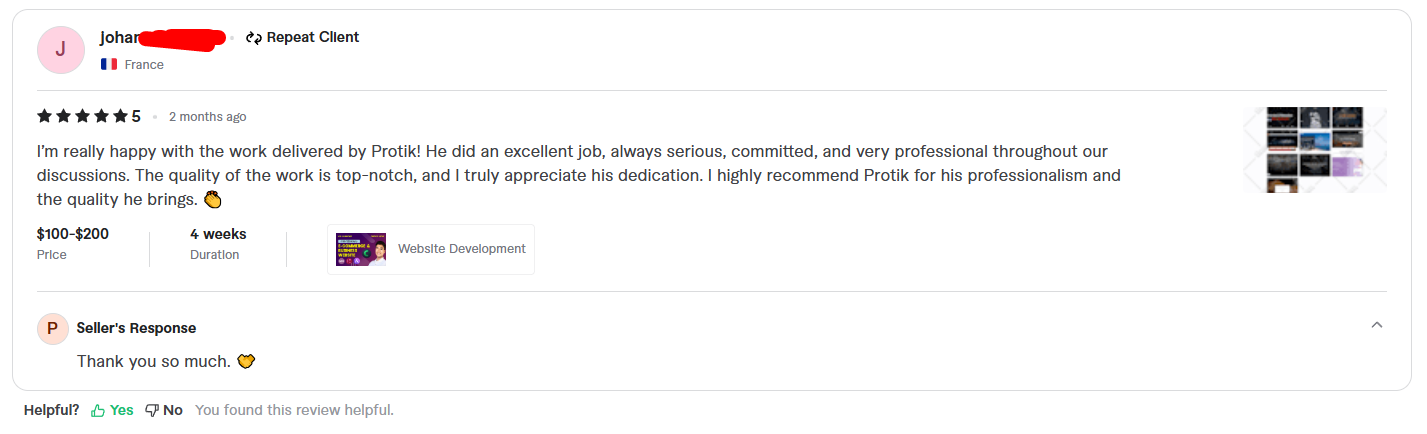Click the 4 weeks duration value
The image size is (1427, 434).
point(218,234)
